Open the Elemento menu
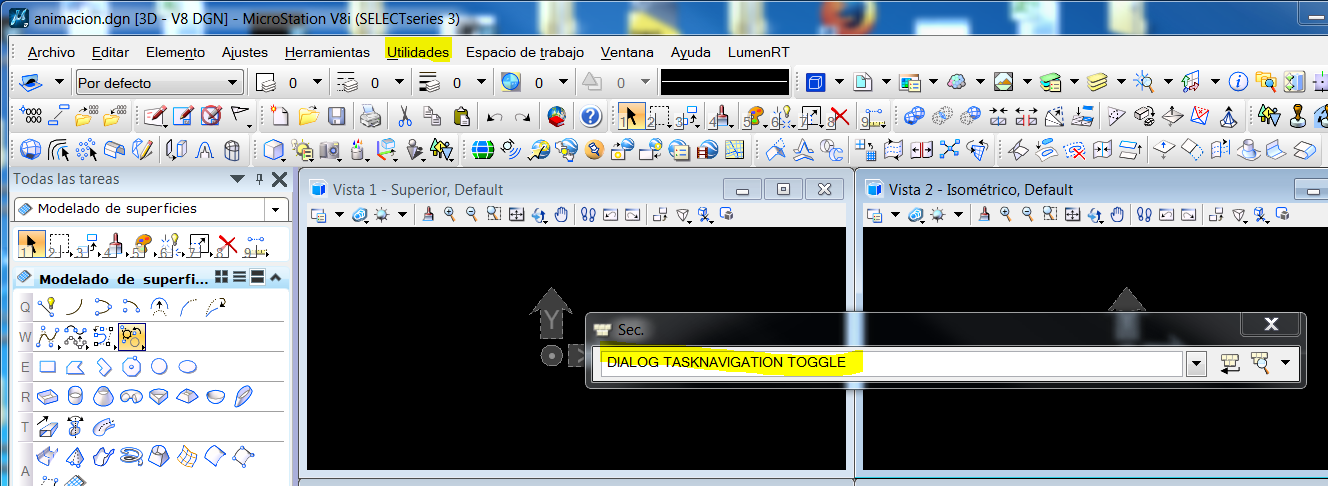 [x=175, y=52]
